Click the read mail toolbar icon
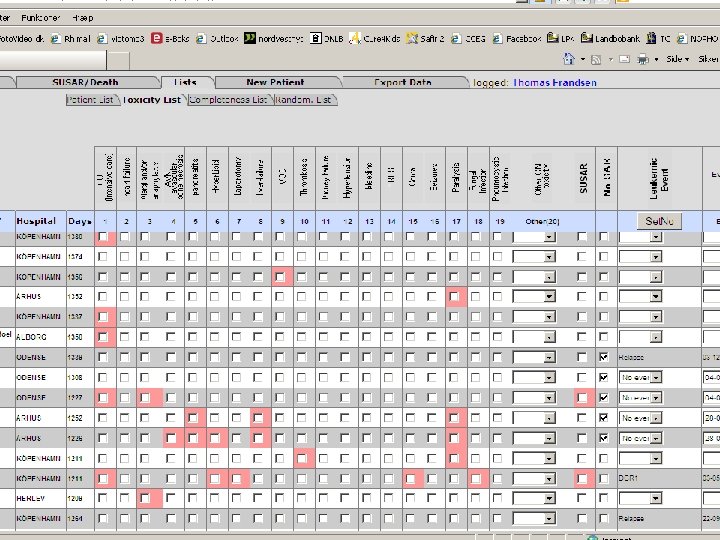This screenshot has height=540, width=720. [624, 59]
